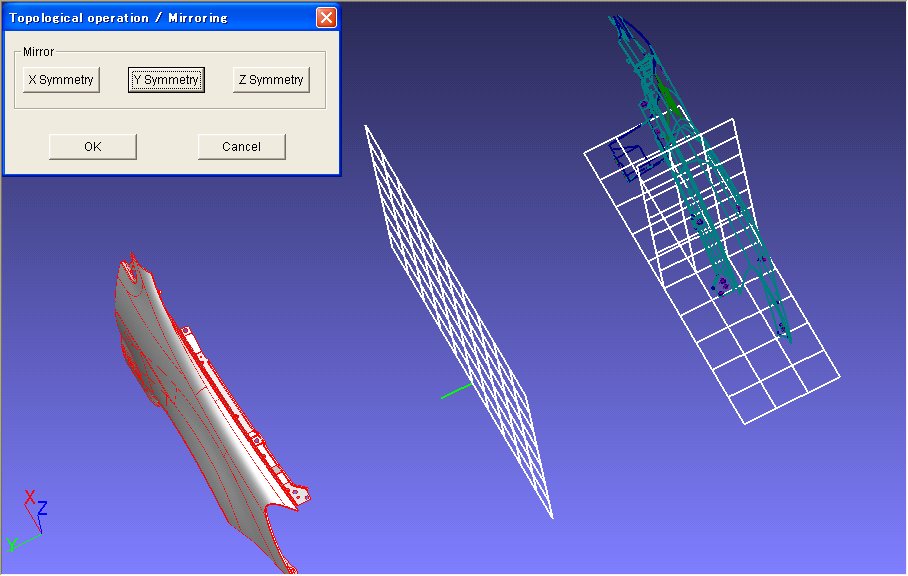The width and height of the screenshot is (908, 576).
Task: Click the XYZ axis triad indicator
Action: coord(26,520)
